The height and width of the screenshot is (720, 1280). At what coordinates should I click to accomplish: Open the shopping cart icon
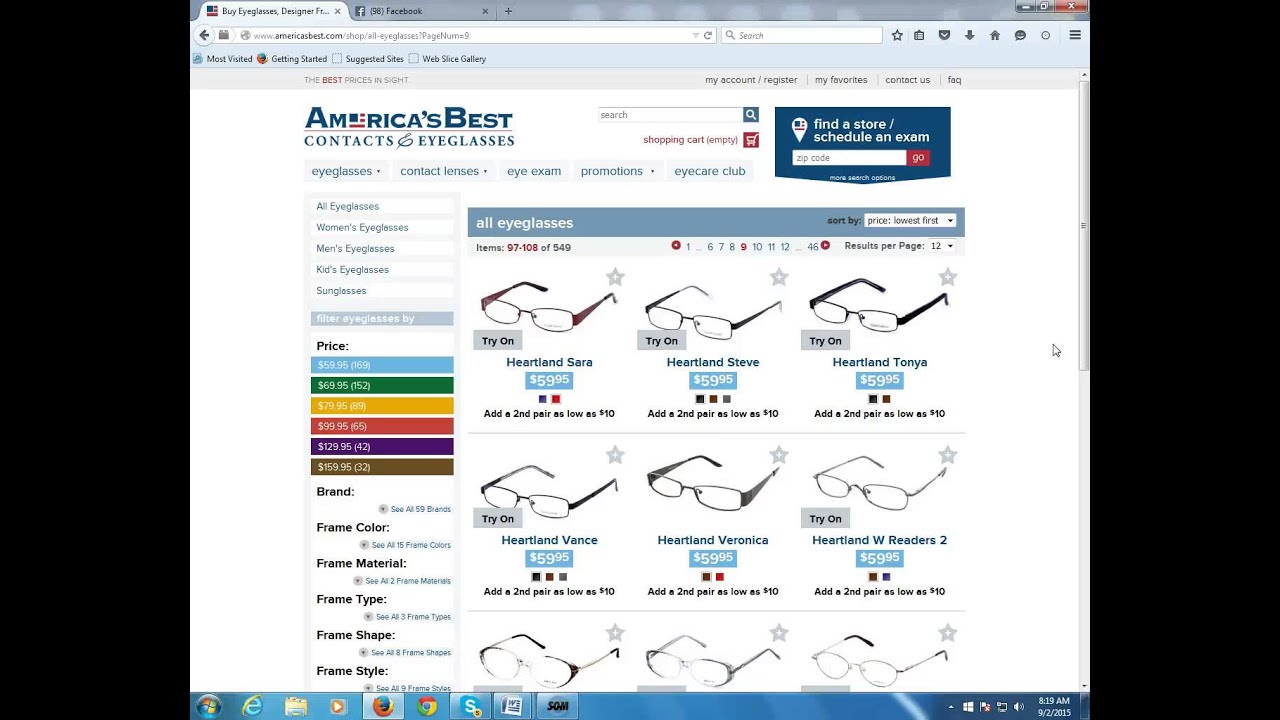click(751, 140)
